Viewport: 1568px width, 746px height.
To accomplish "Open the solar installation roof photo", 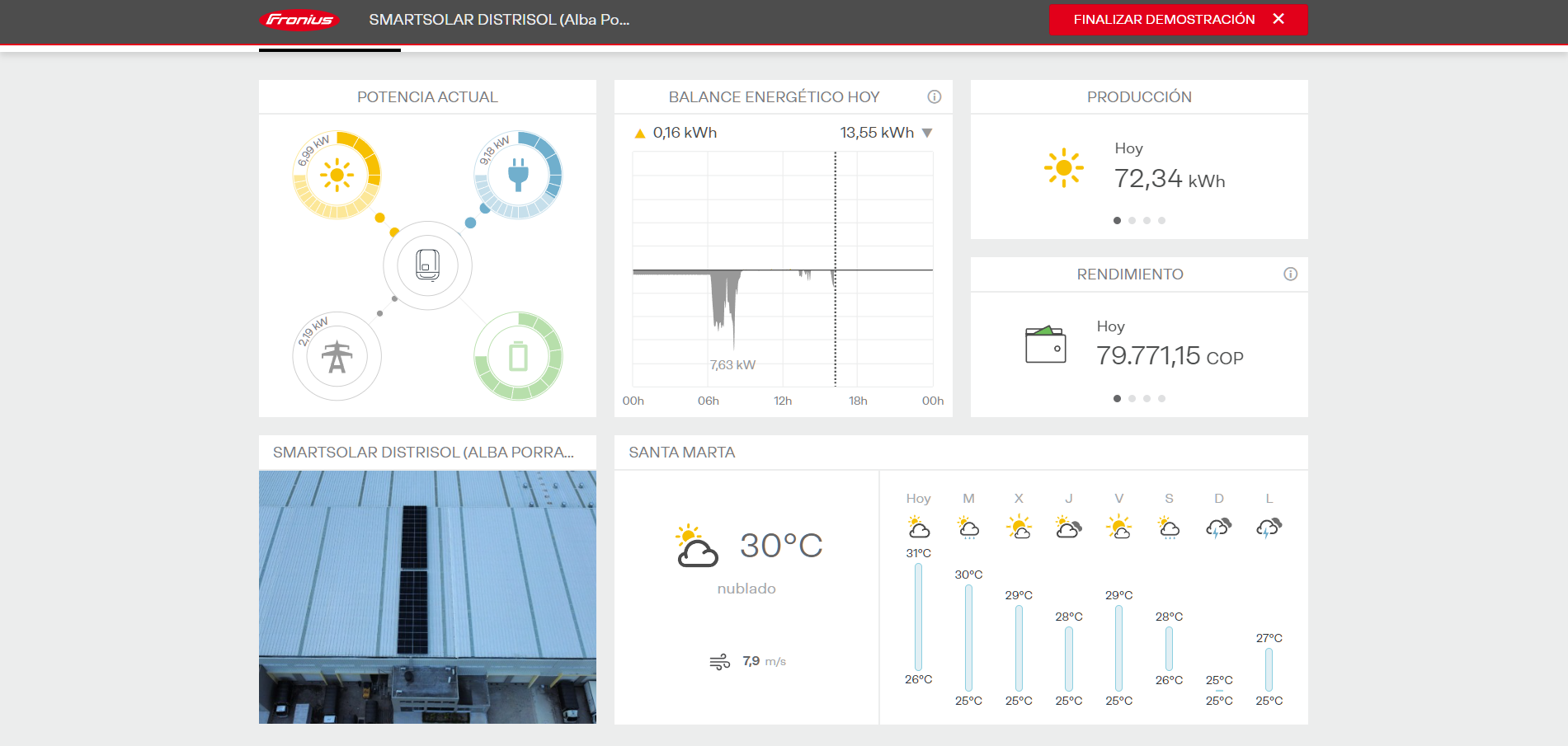I will (x=427, y=597).
